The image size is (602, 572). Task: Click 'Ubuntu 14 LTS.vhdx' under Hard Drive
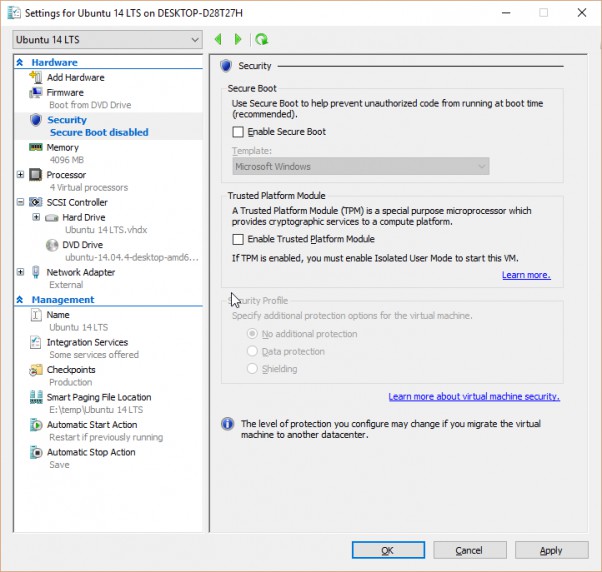pyautogui.click(x=106, y=230)
